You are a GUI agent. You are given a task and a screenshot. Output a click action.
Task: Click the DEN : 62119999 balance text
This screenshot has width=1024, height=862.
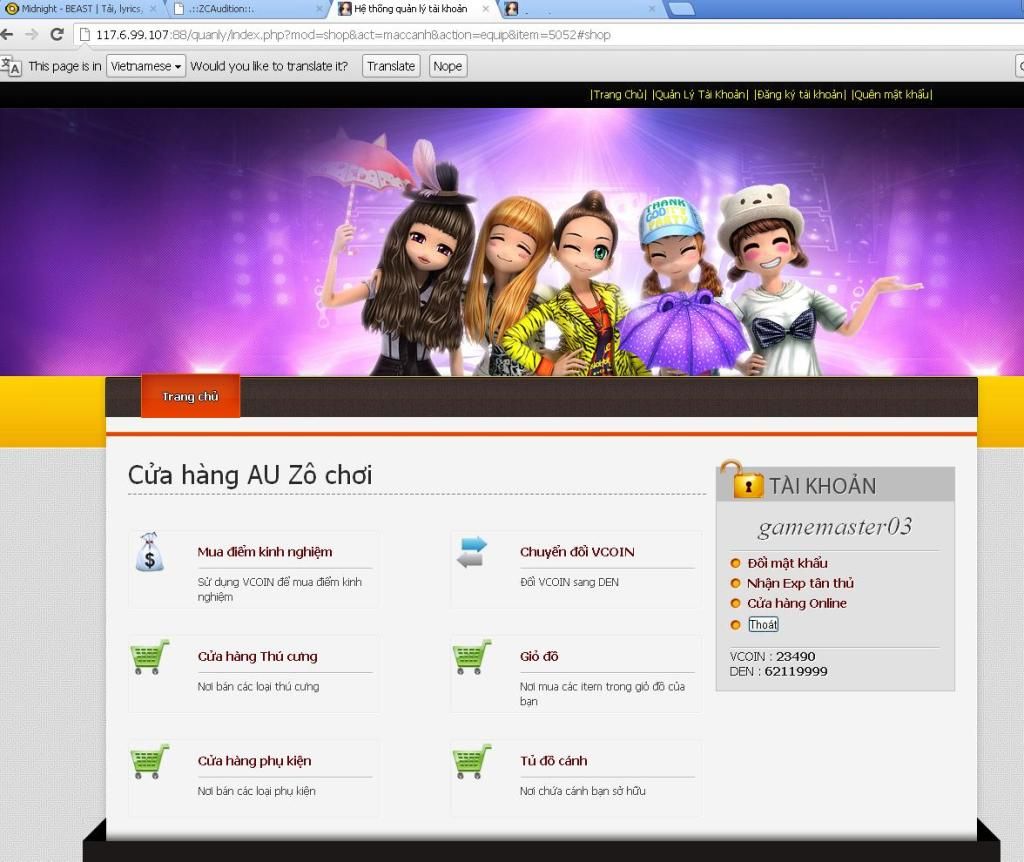pyautogui.click(x=778, y=671)
